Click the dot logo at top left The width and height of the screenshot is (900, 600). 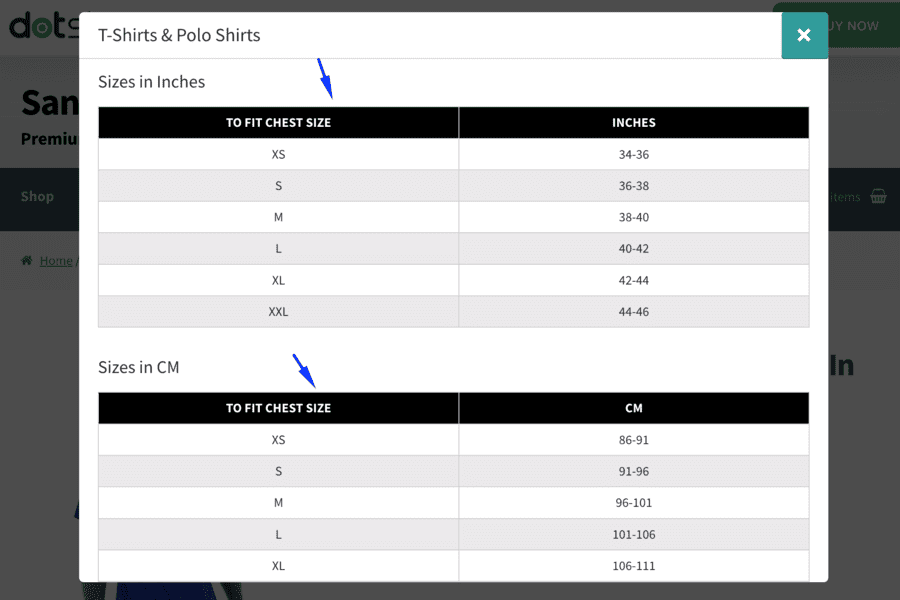coord(44,26)
